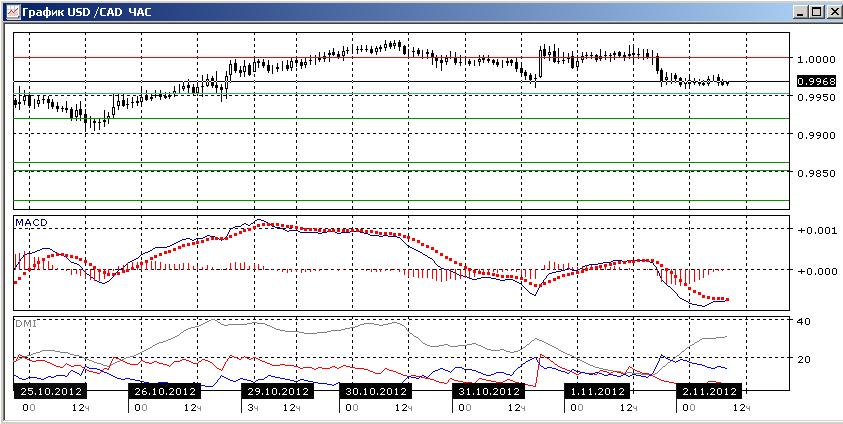Click the chart icon in title bar
Viewport: 843px width, 424px height.
click(12, 11)
